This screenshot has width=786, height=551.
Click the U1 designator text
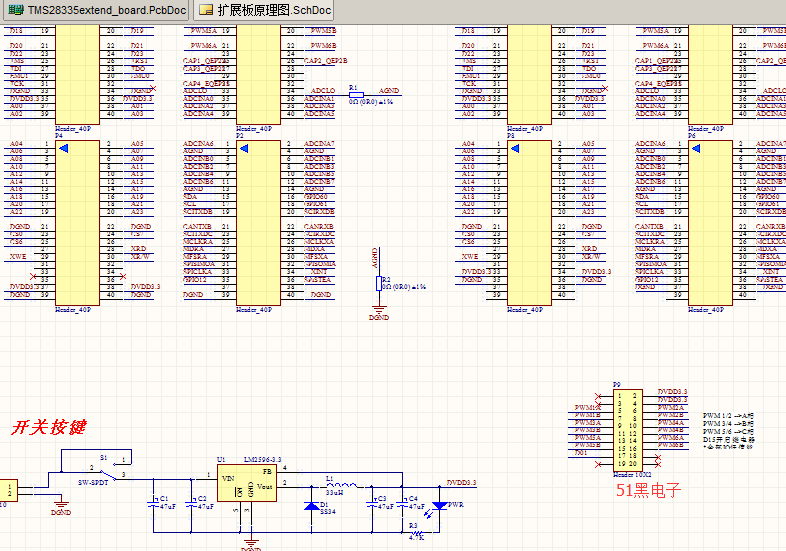click(x=221, y=459)
